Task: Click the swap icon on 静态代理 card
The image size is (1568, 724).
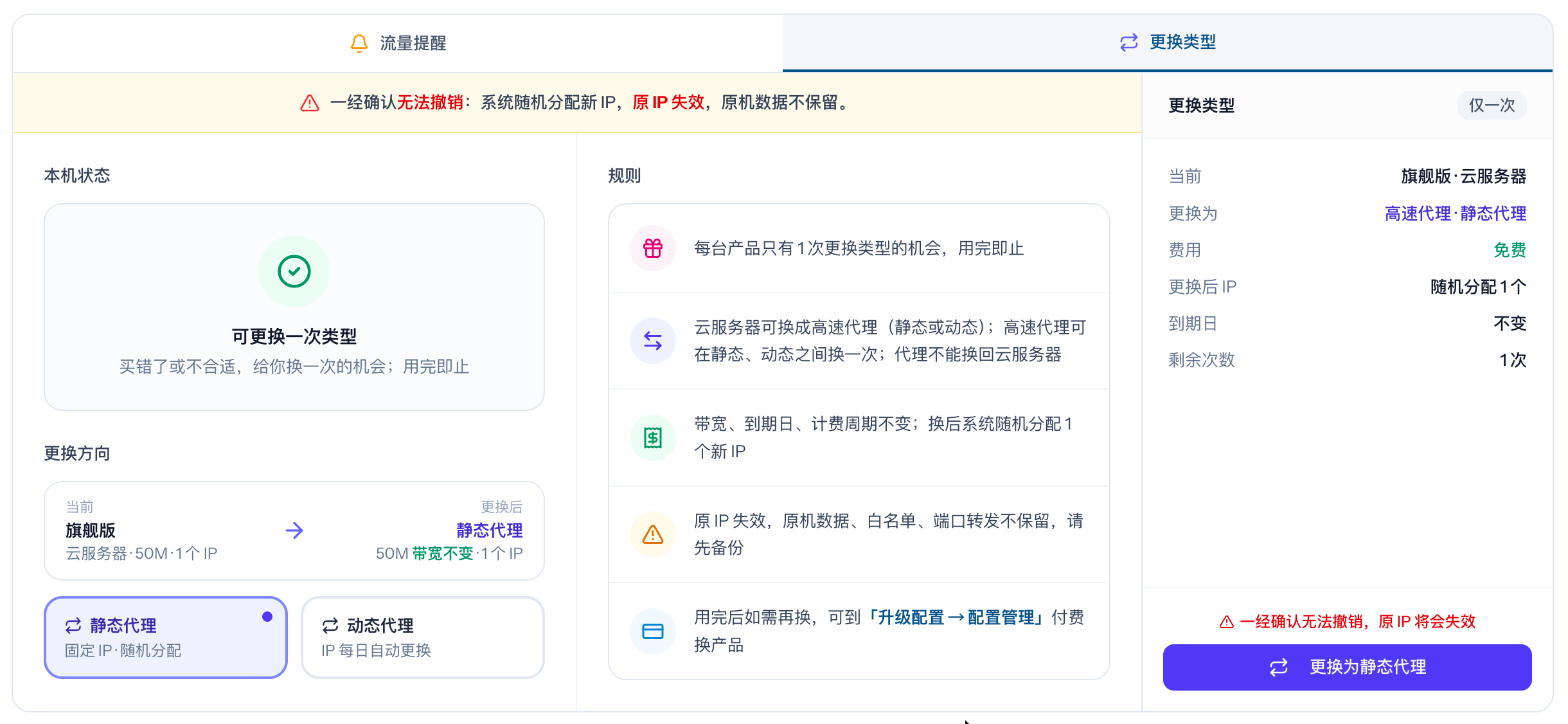Action: coord(73,626)
